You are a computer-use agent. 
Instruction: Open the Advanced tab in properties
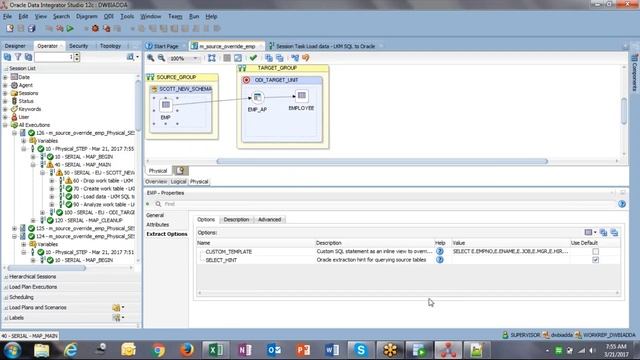pos(269,220)
